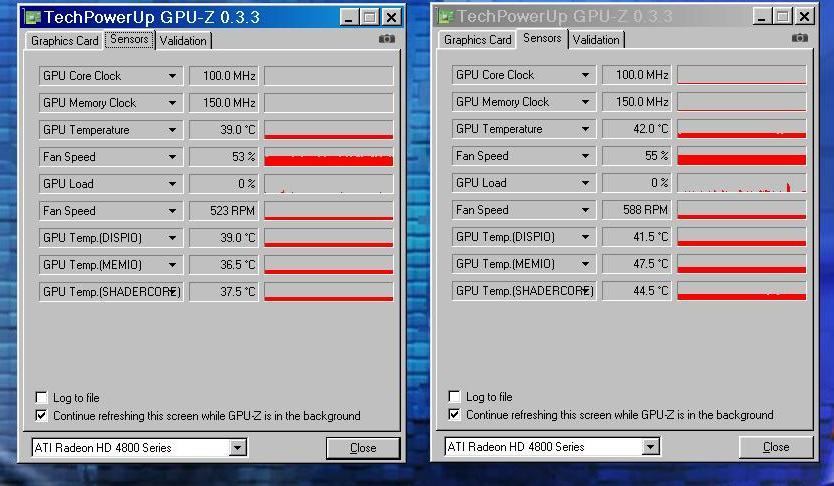Open the Fan Speed percent dropdown in the left window

click(172, 157)
